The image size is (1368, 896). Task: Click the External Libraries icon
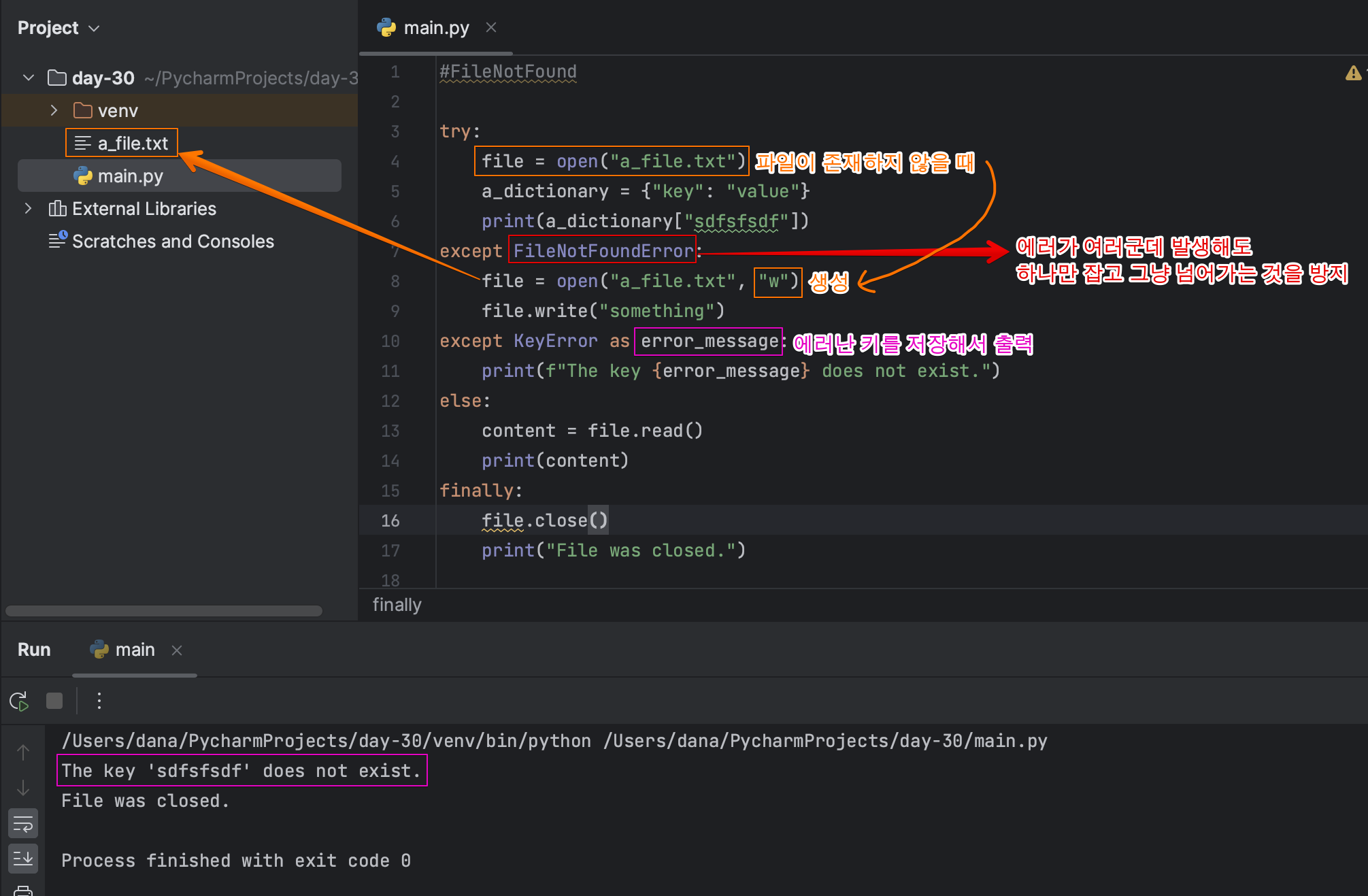pyautogui.click(x=57, y=208)
